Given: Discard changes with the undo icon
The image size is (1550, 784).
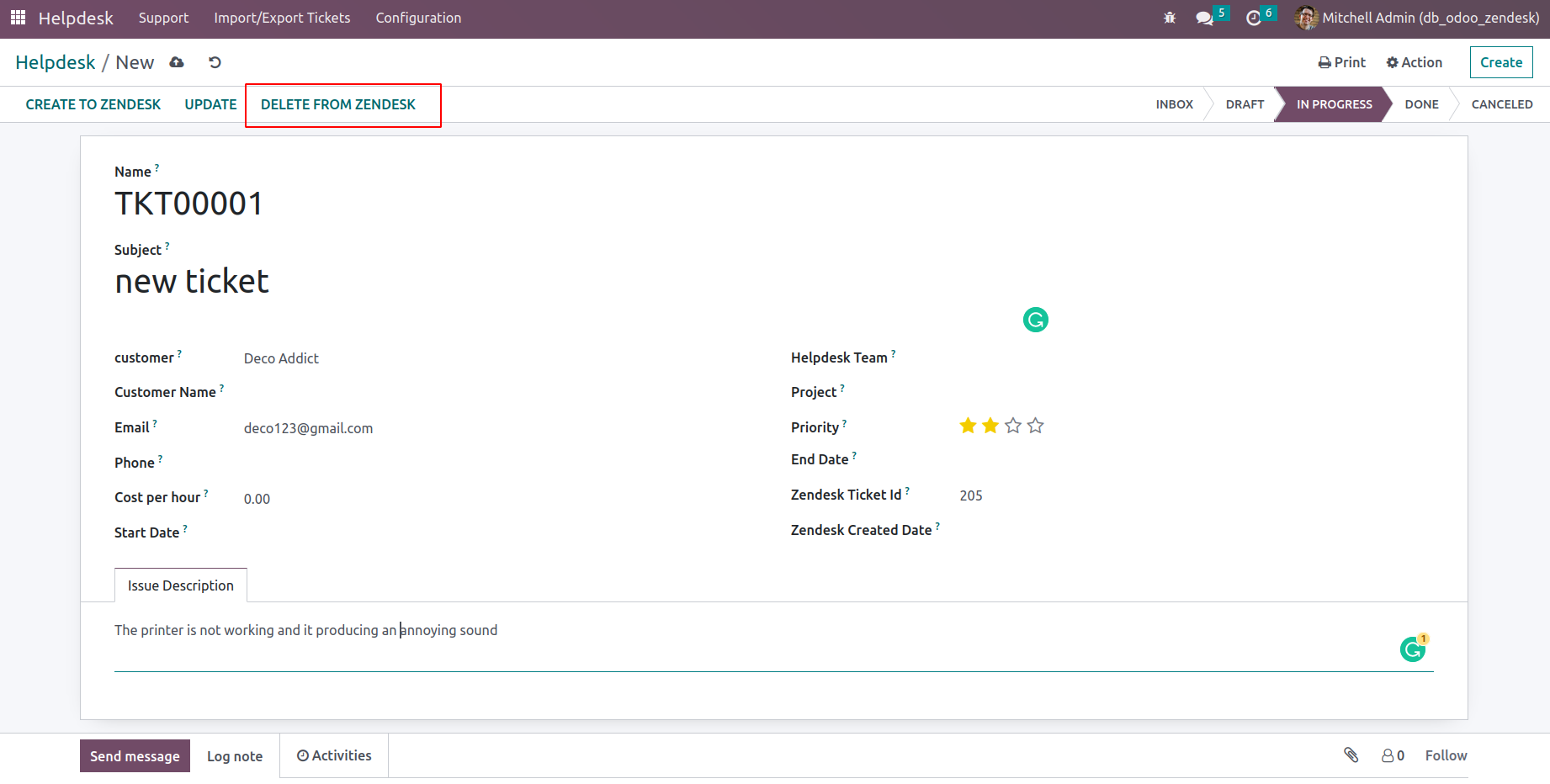Looking at the screenshot, I should coord(215,62).
